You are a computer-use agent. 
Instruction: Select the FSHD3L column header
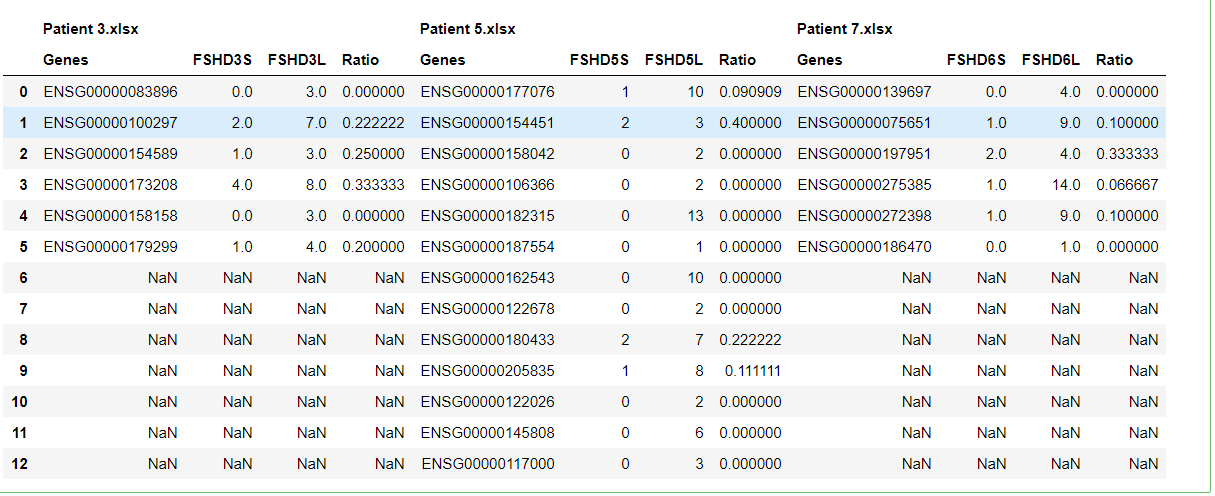(x=297, y=60)
